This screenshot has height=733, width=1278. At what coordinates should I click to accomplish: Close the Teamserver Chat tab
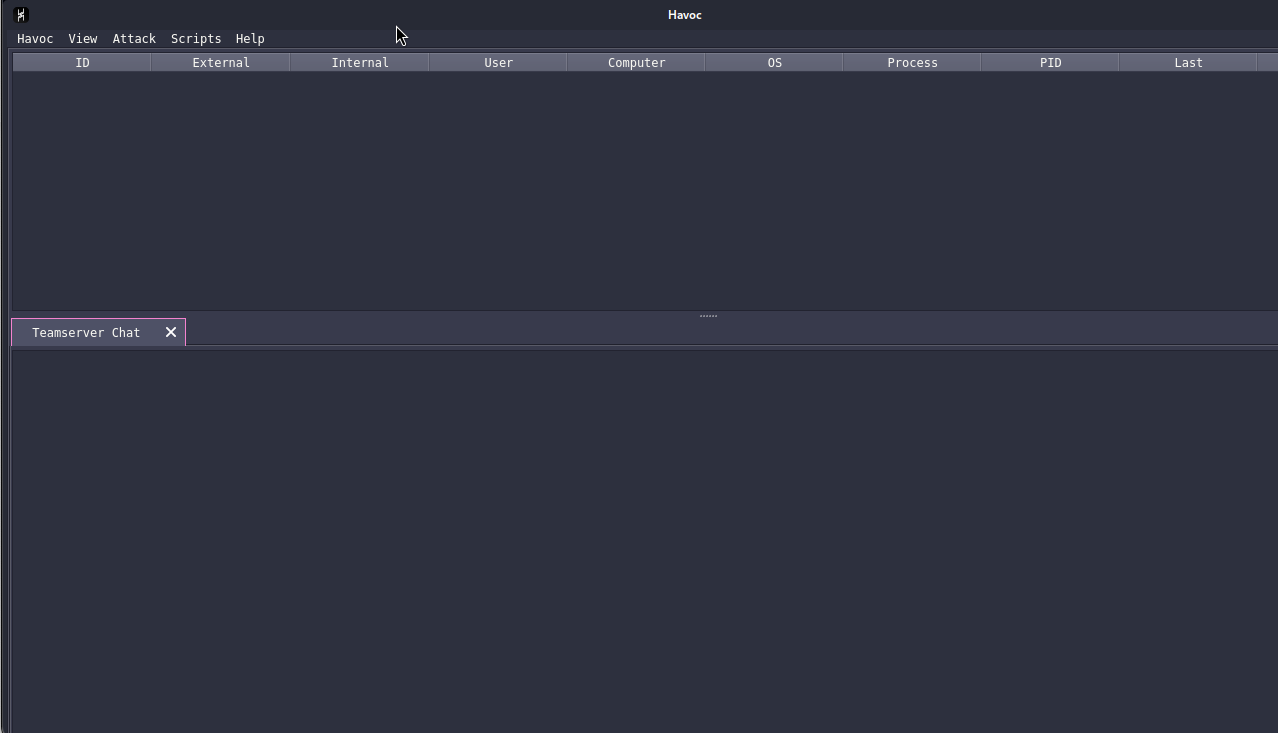coord(171,332)
